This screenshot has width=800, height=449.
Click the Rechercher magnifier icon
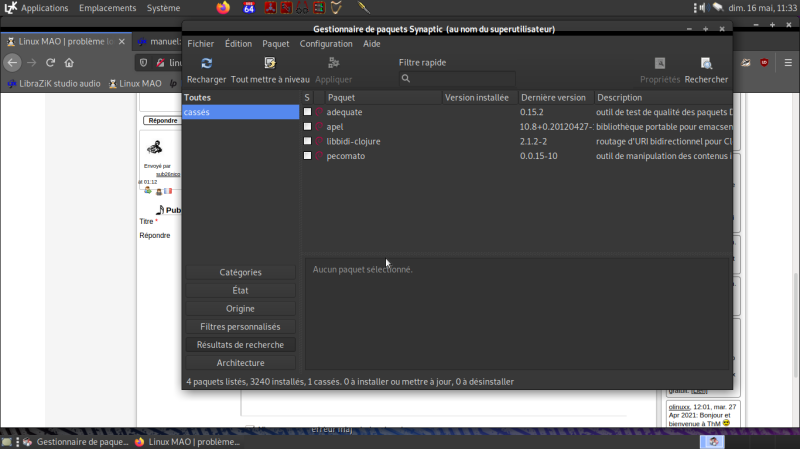pos(706,63)
